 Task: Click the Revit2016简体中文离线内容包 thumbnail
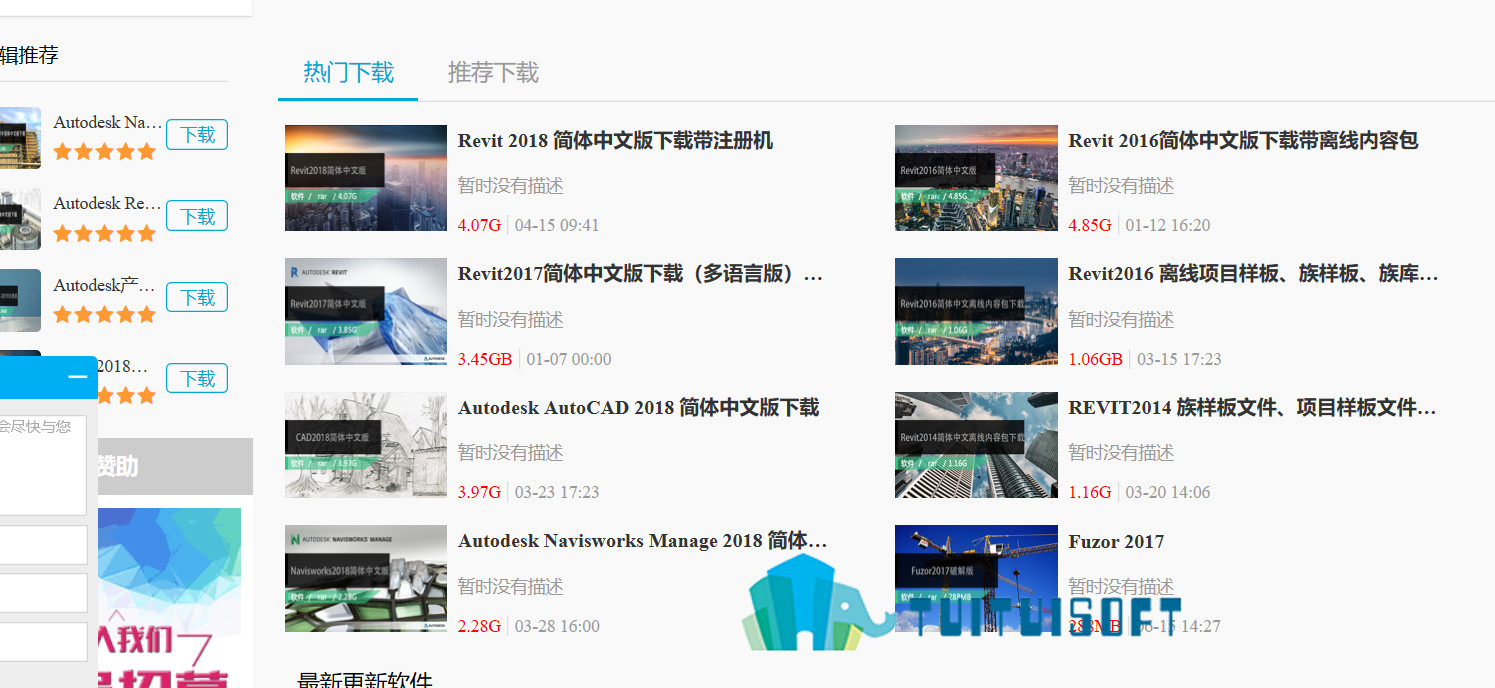(976, 312)
